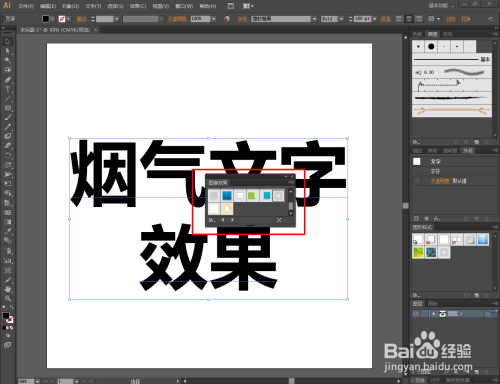This screenshot has height=384, width=500.
Task: Open fill color dropdown arrow
Action: (52, 19)
